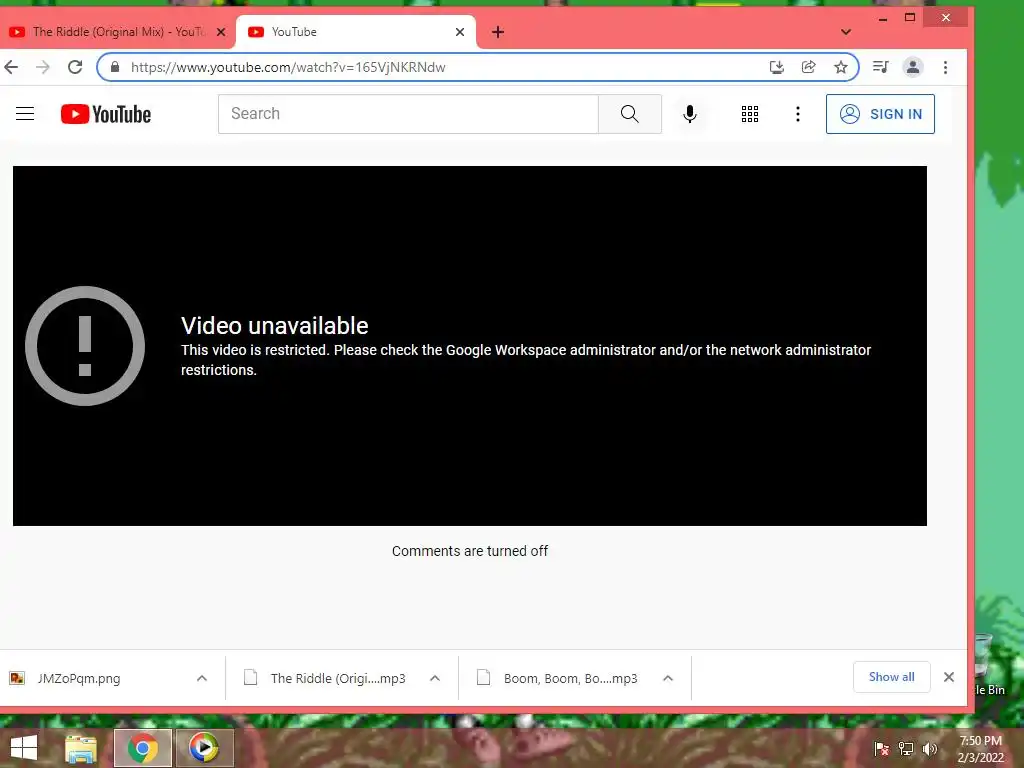The width and height of the screenshot is (1024, 768).
Task: Click the address bar URL
Action: pos(288,67)
